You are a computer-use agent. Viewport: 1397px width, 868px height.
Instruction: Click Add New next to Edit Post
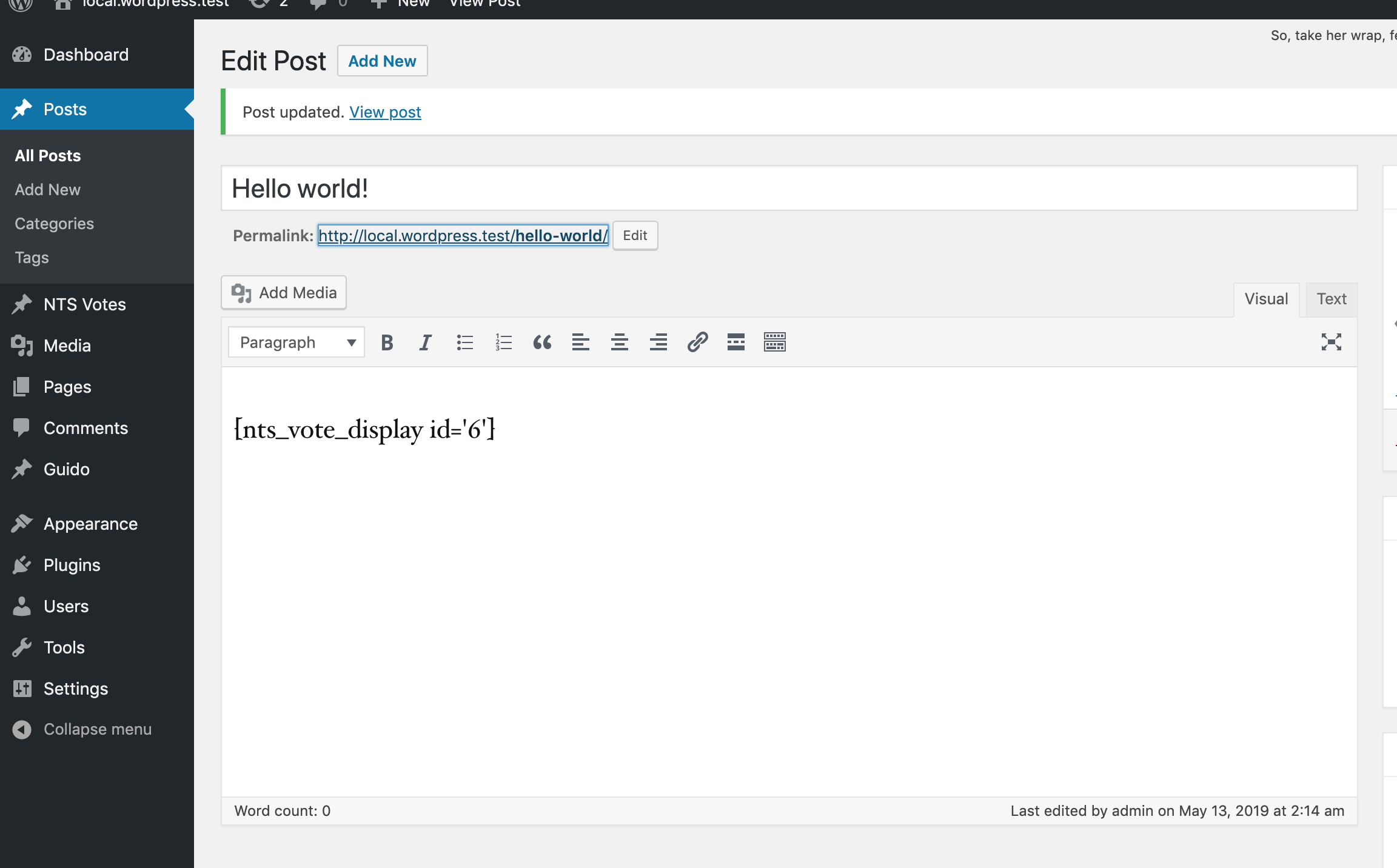click(x=382, y=61)
